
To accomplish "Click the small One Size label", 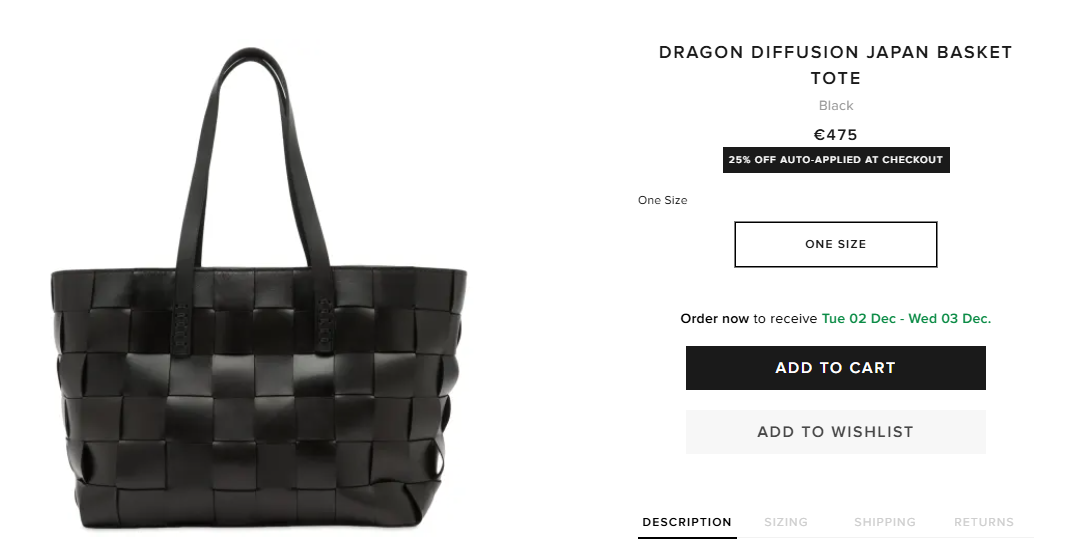I will 663,200.
